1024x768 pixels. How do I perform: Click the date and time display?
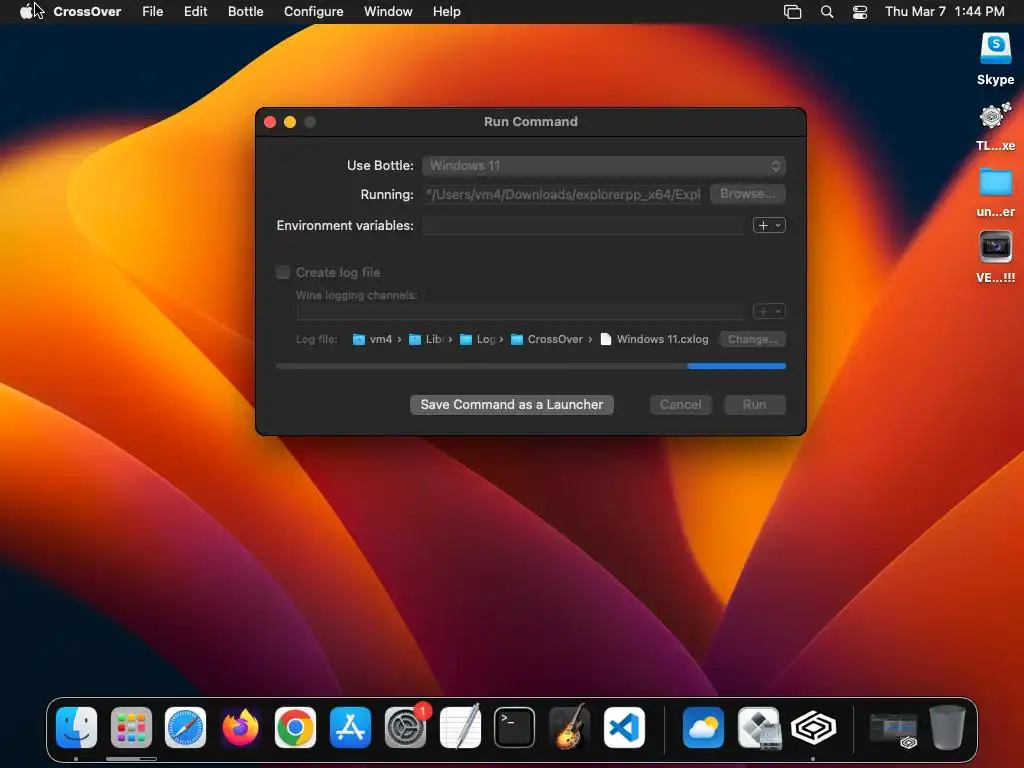point(944,11)
